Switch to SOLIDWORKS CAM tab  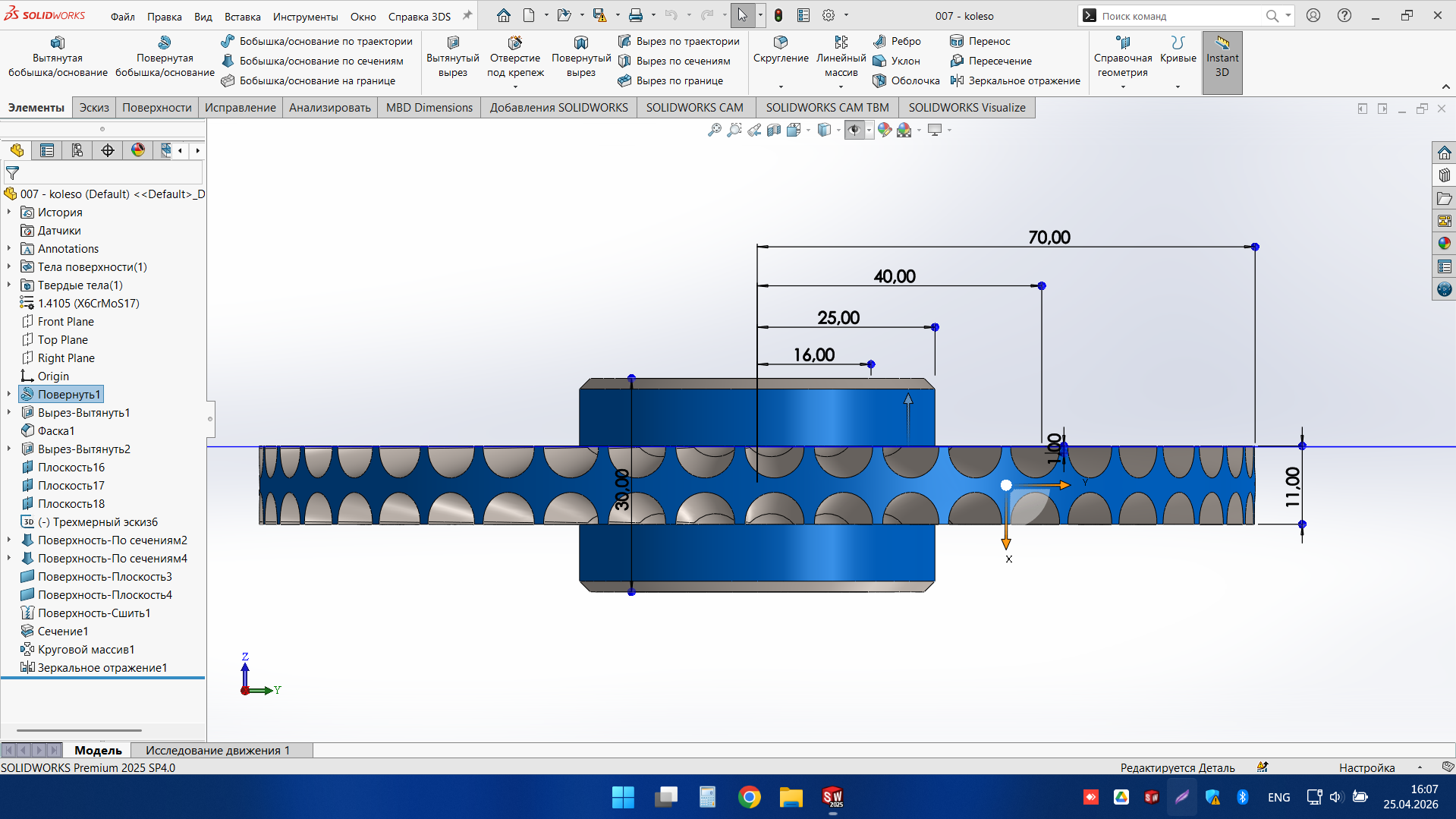click(694, 108)
